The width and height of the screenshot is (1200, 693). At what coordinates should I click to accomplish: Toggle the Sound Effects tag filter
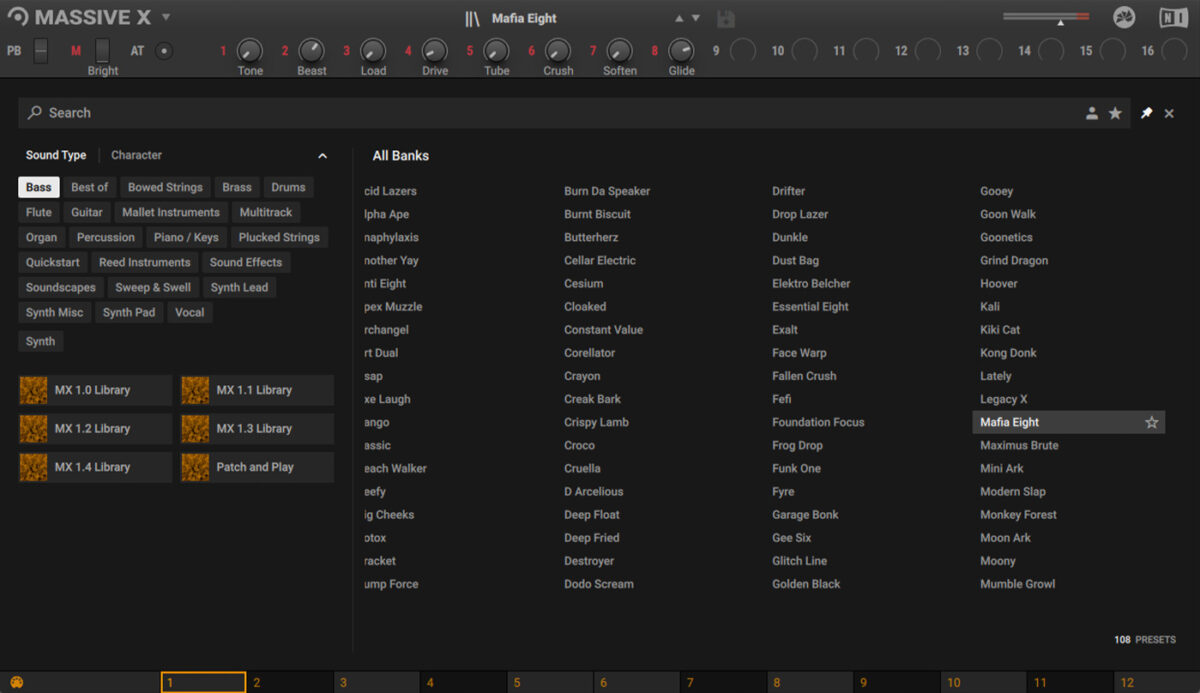246,262
